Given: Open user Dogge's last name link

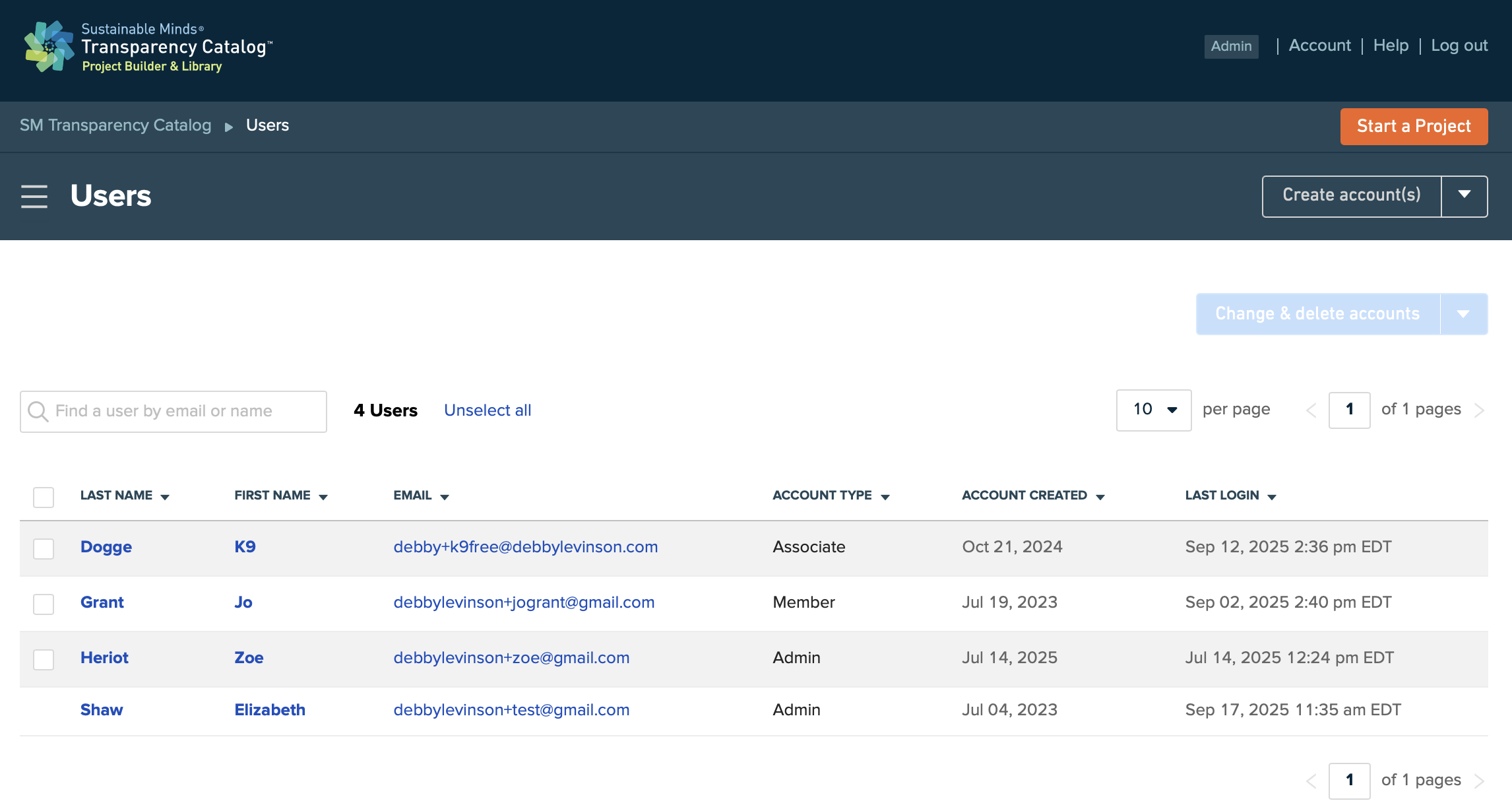Looking at the screenshot, I should click(106, 547).
